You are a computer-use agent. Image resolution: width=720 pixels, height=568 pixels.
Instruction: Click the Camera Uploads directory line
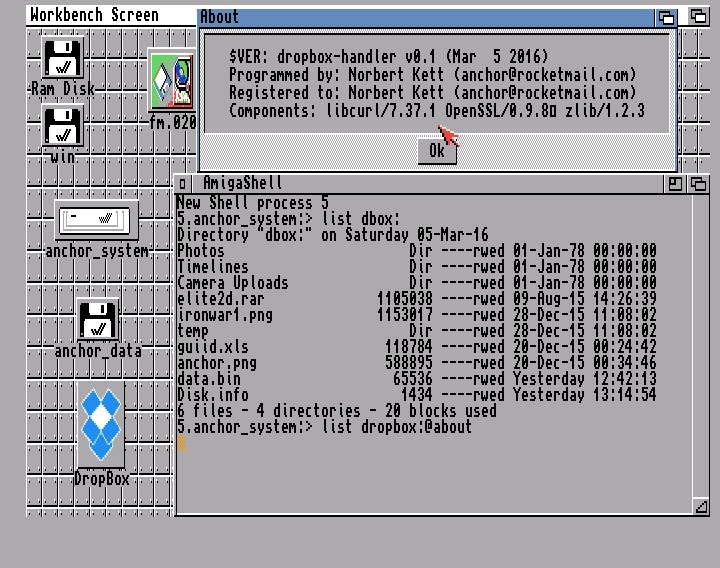[x=232, y=283]
